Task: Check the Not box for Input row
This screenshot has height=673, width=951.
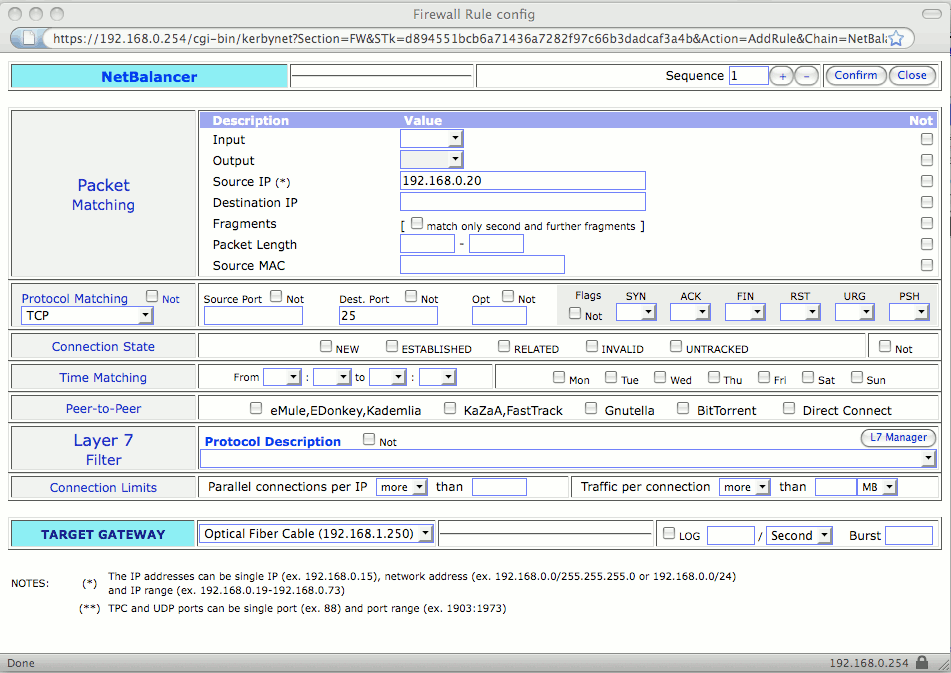Action: click(x=927, y=139)
